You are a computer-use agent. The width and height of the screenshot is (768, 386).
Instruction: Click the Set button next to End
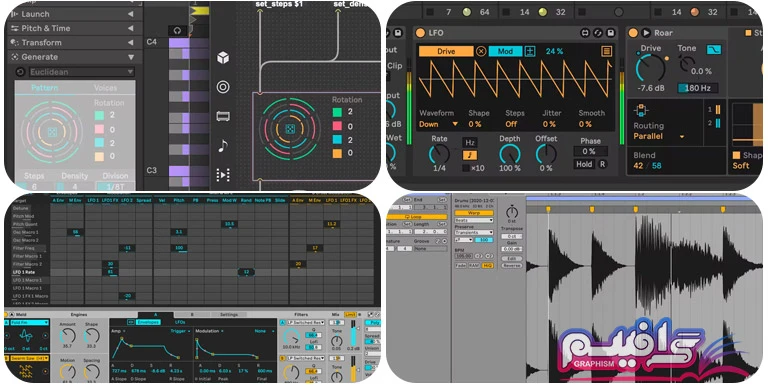[x=442, y=200]
